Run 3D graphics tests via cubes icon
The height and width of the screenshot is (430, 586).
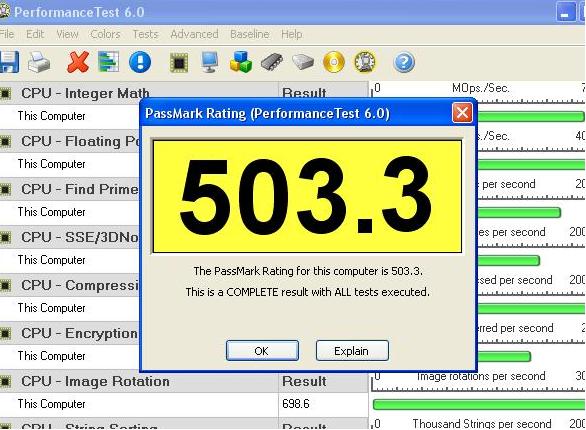tap(241, 62)
